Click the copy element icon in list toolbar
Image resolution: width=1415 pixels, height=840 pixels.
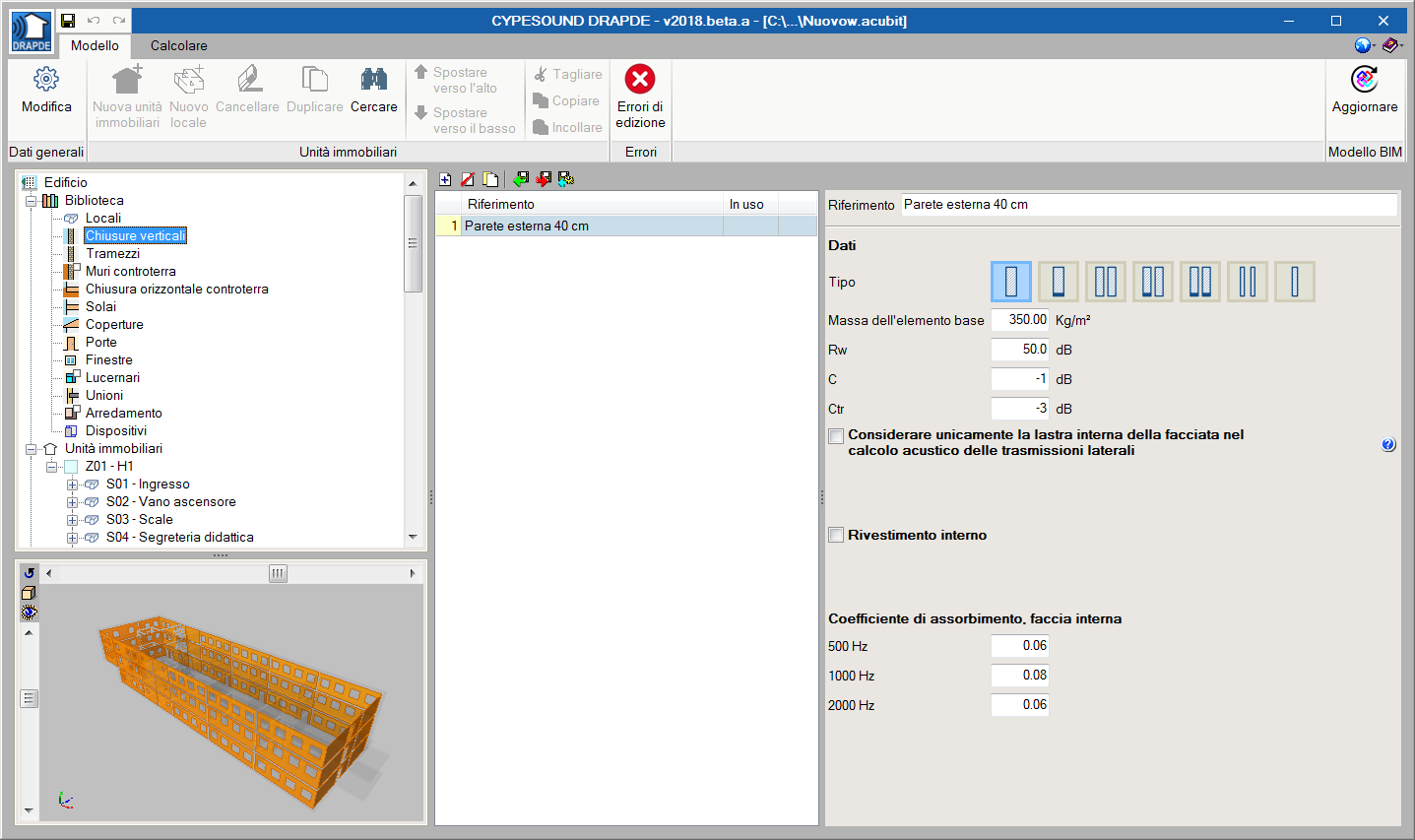[x=490, y=179]
